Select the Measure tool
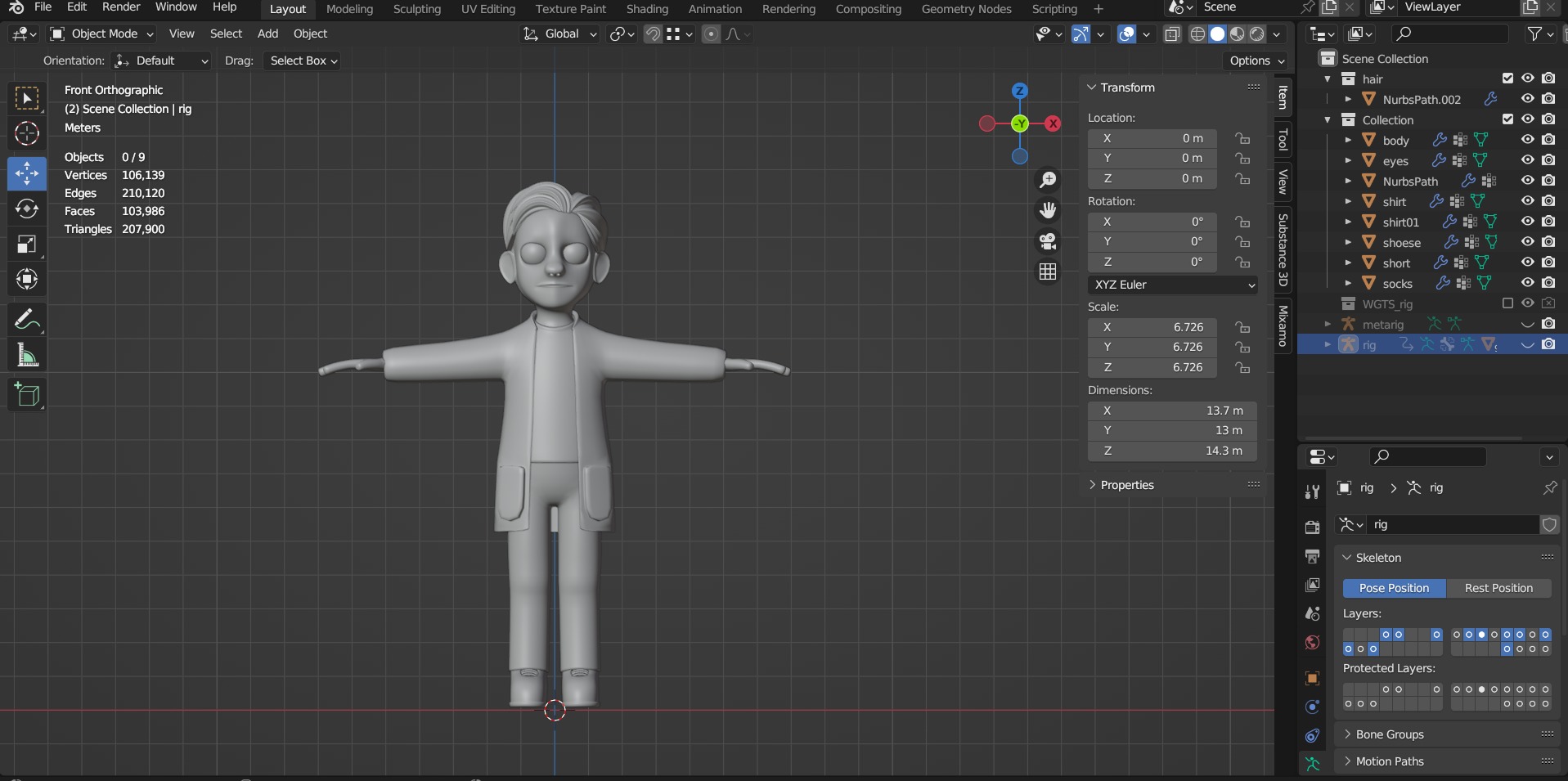Screen dimensions: 1568x781 (27, 355)
